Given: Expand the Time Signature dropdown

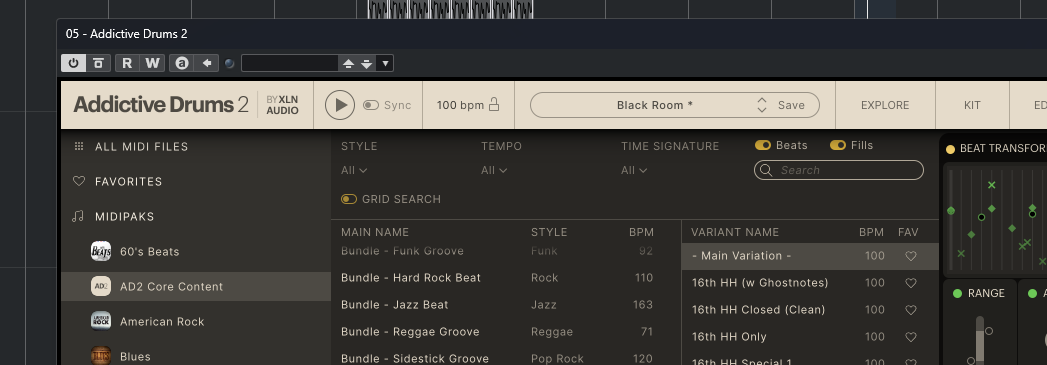Looking at the screenshot, I should (634, 170).
